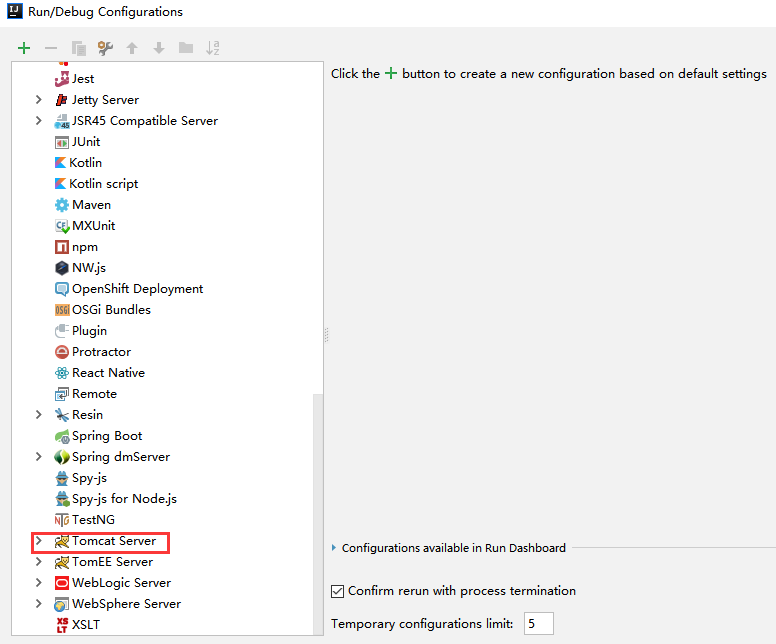The height and width of the screenshot is (644, 776).
Task: Click the npm icon
Action: 62,247
